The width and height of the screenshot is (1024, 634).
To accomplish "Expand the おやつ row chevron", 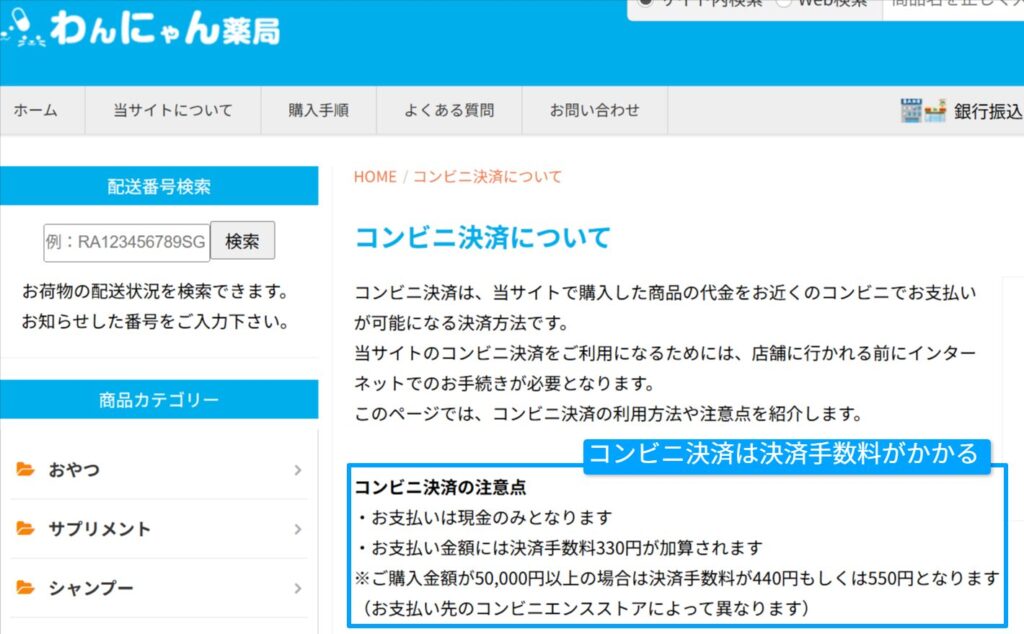I will [x=298, y=470].
